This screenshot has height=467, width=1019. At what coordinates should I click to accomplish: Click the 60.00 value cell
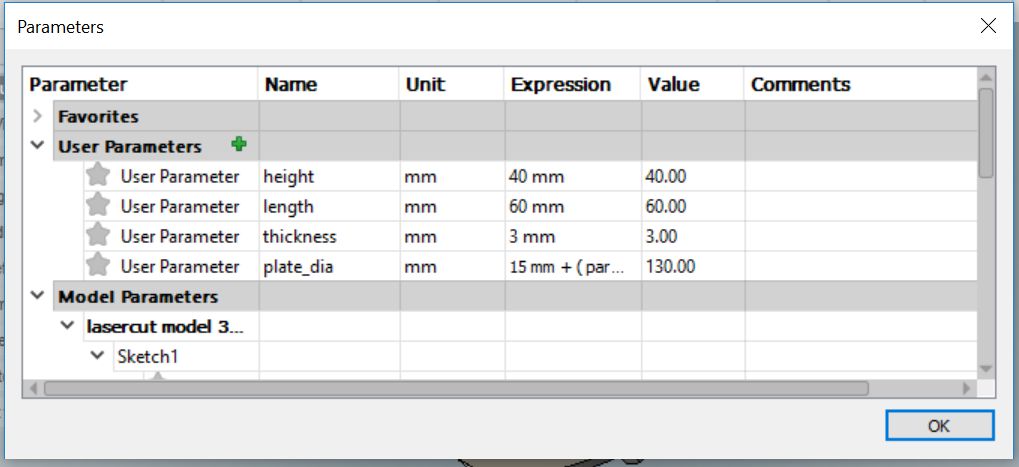[692, 207]
